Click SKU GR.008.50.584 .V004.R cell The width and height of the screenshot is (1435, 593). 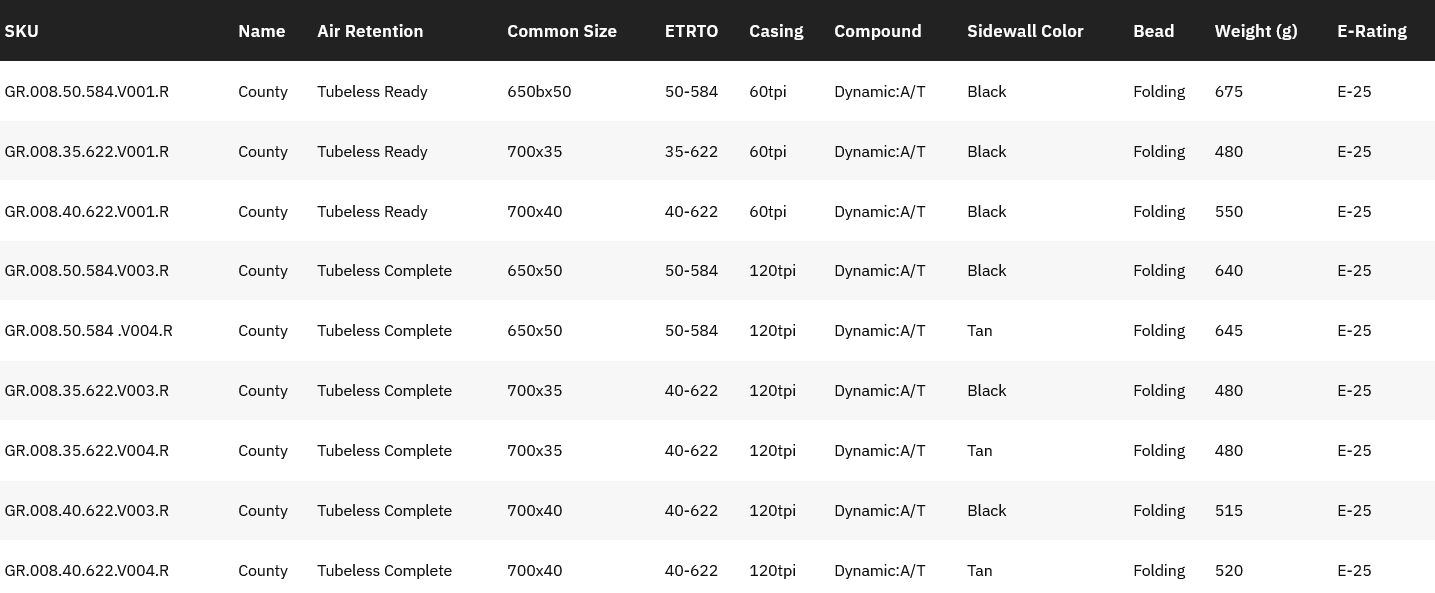click(x=89, y=331)
